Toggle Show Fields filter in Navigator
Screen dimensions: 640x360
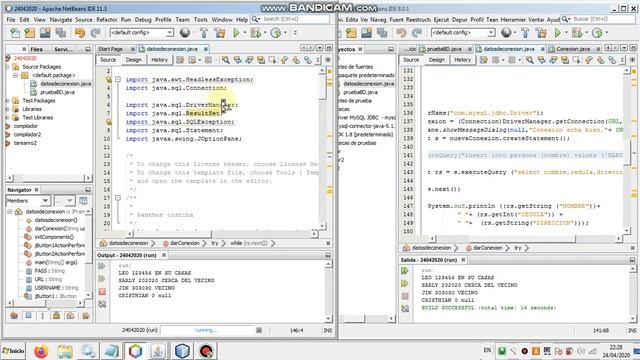coord(29,316)
